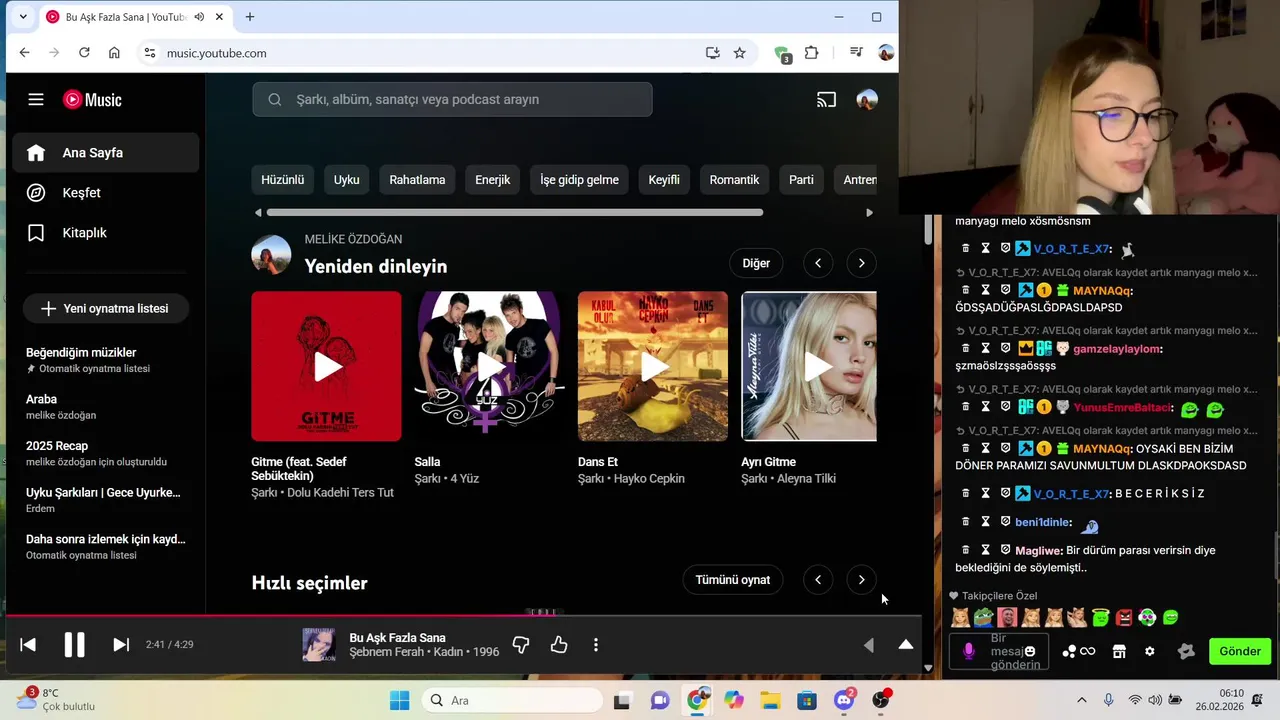This screenshot has width=1280, height=720.
Task: Open the 2025 Recap playlist
Action: (x=106, y=453)
